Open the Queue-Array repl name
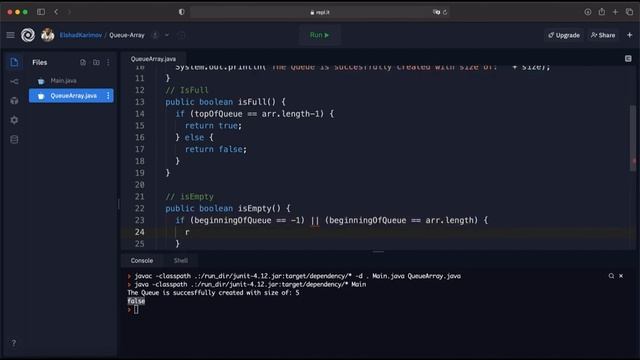 click(x=127, y=35)
